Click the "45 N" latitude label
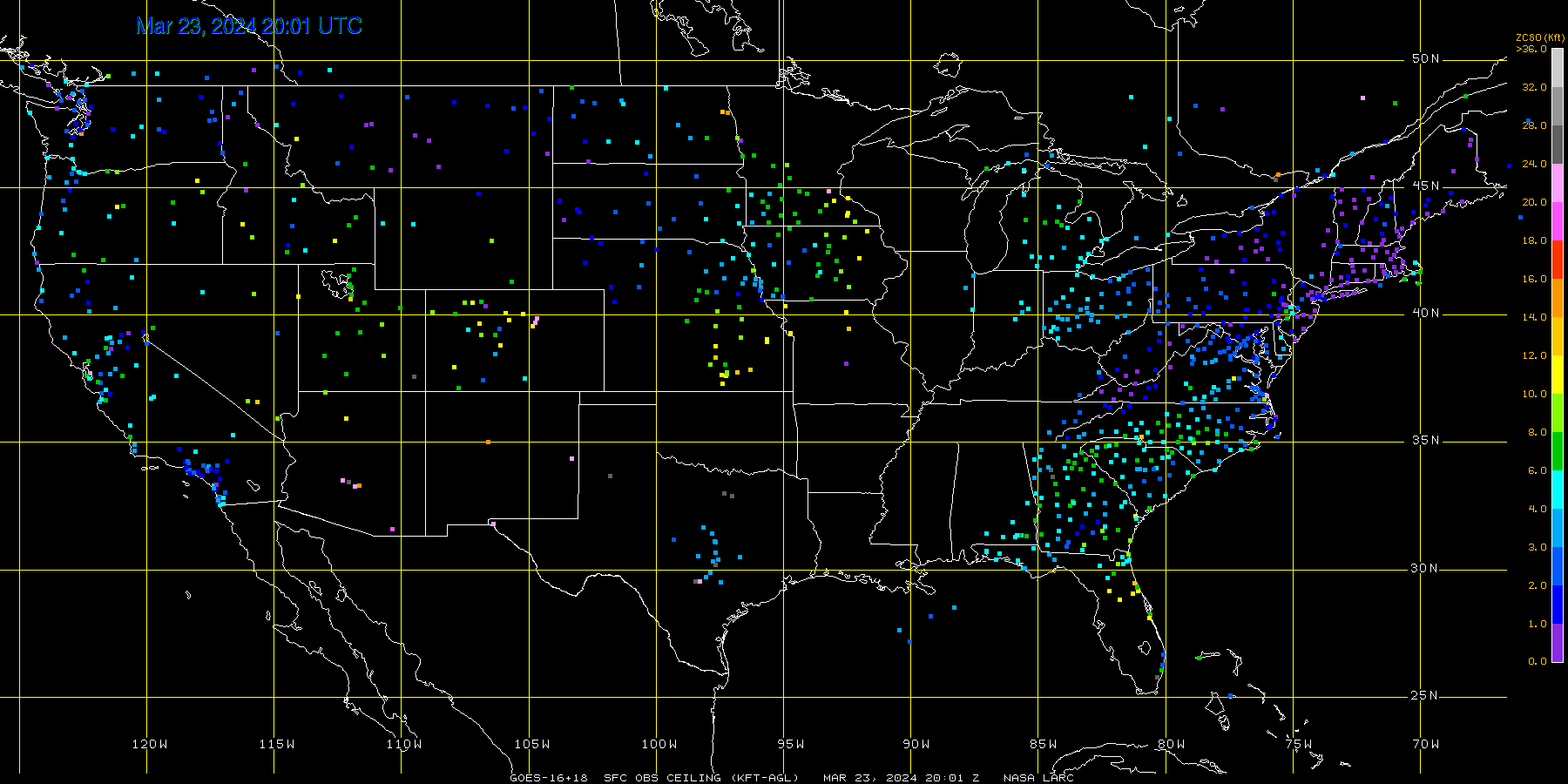Viewport: 1568px width, 784px height. coord(1425,186)
